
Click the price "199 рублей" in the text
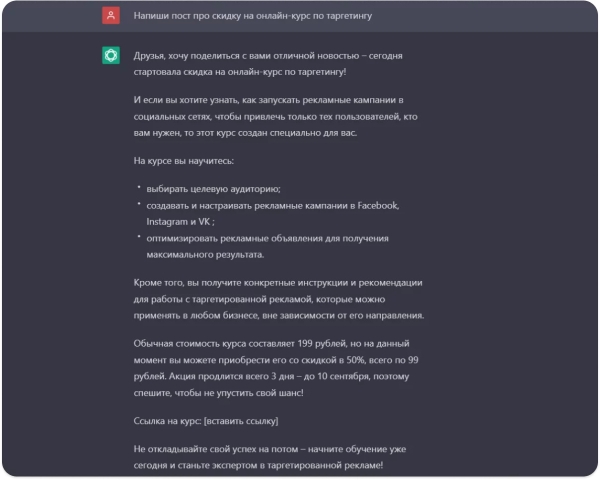318,343
